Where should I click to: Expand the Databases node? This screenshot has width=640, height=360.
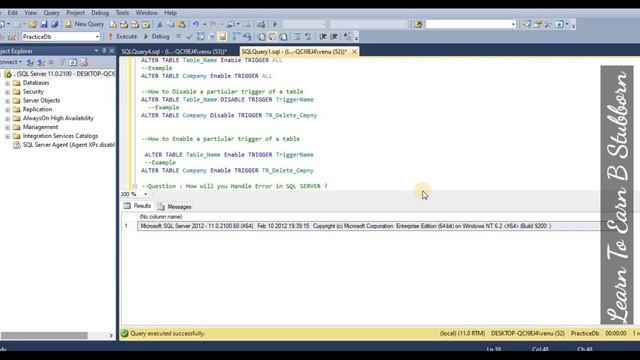coord(7,83)
